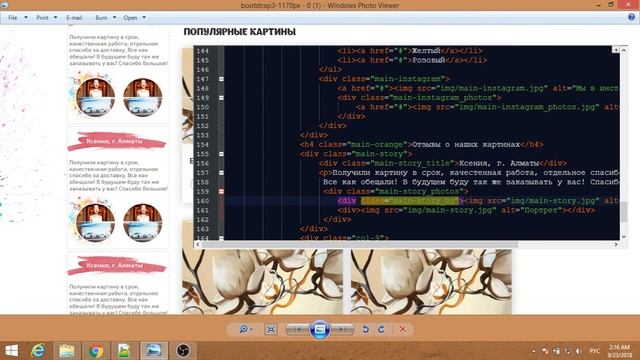
Task: Open the taskbar clock showing 2:16 AM
Action: pyautogui.click(x=619, y=351)
